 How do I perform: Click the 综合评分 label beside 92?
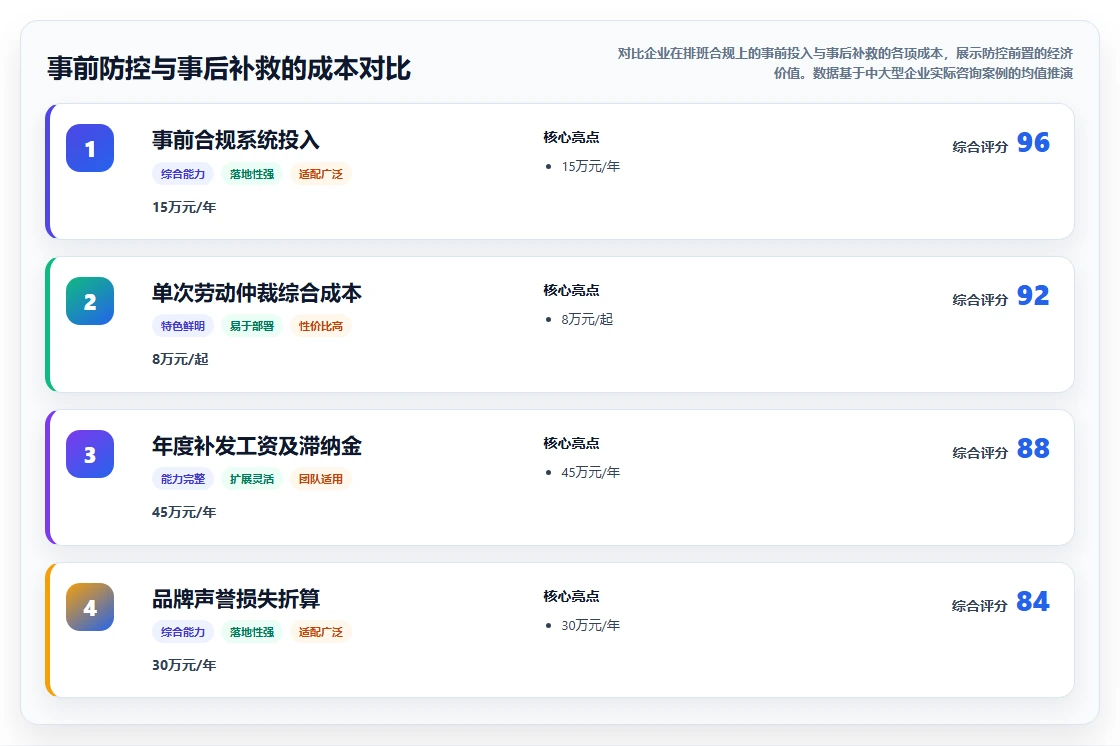[x=980, y=300]
